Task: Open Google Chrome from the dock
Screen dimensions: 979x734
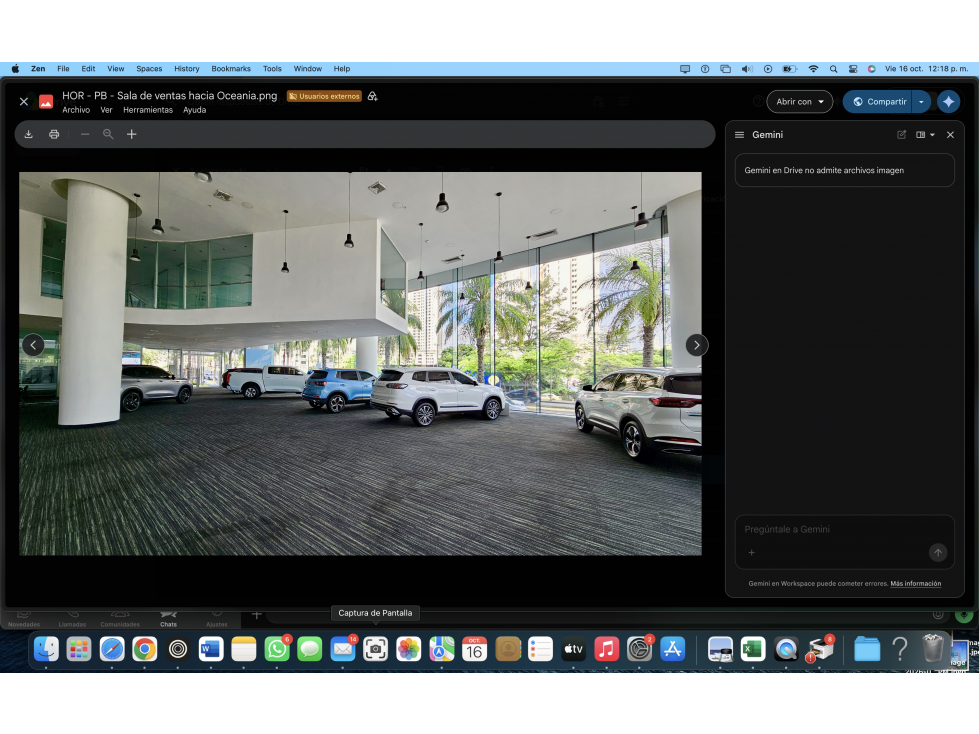Action: pos(145,650)
